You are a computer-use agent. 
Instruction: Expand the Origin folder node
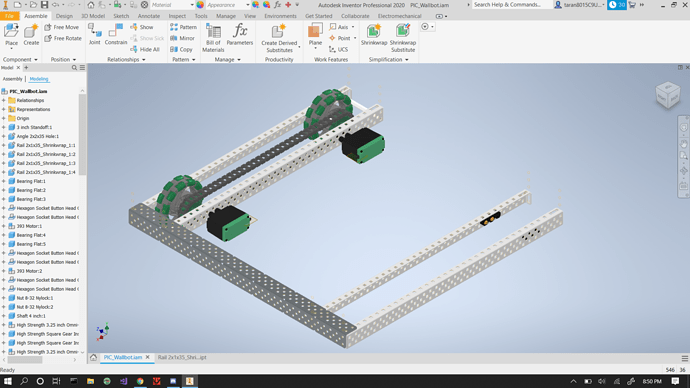click(x=4, y=118)
